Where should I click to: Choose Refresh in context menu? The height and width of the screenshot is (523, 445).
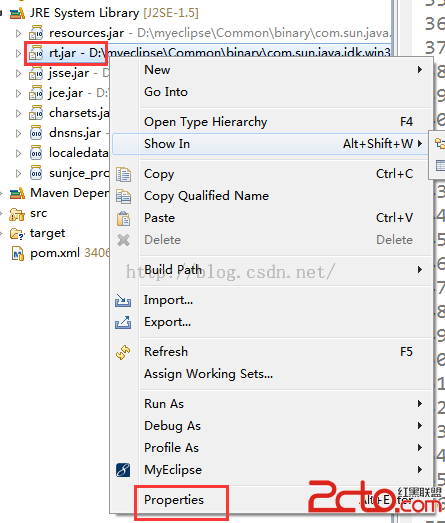point(271,352)
